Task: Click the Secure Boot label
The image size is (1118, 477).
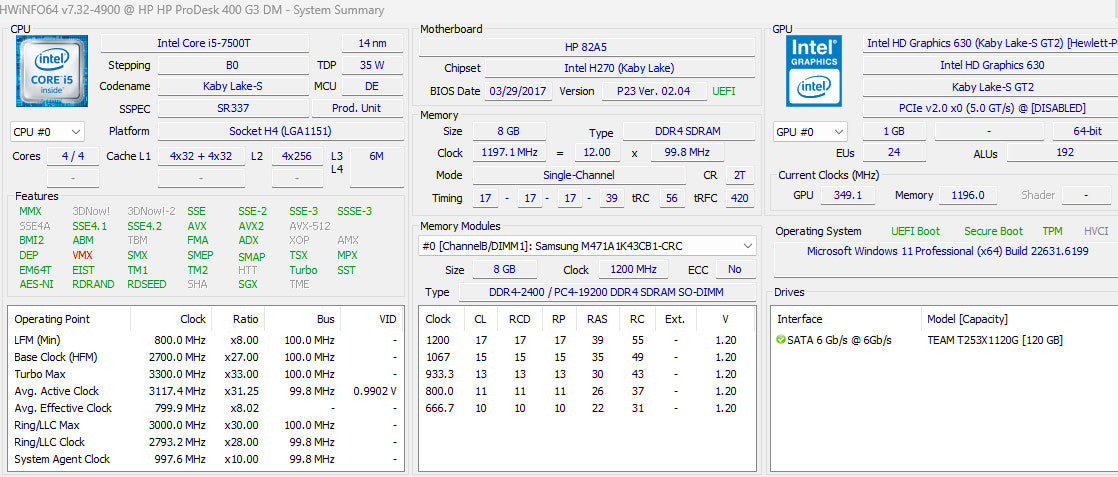Action: pyautogui.click(x=993, y=231)
